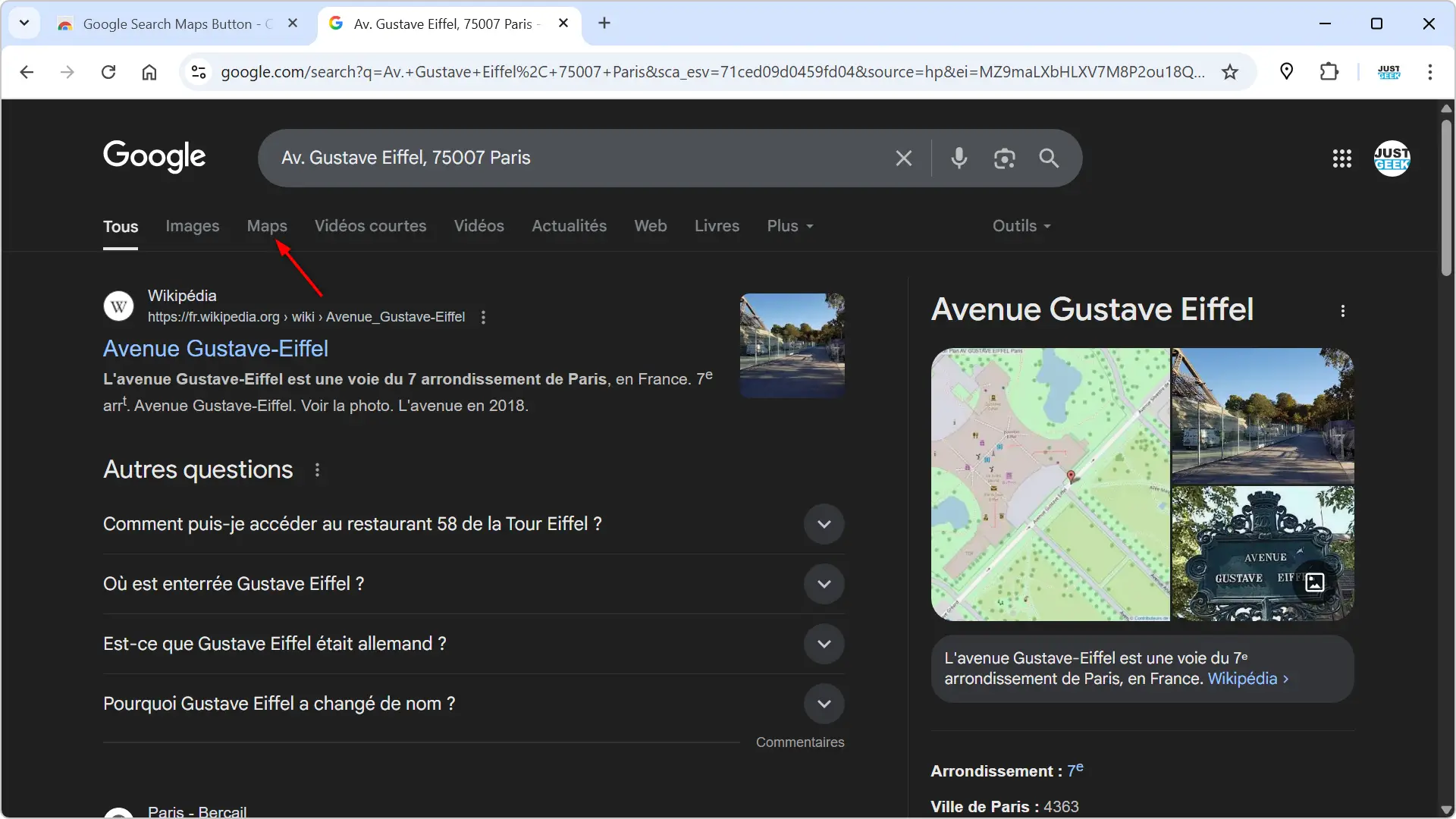
Task: Click the browser forward arrow
Action: pos(67,72)
